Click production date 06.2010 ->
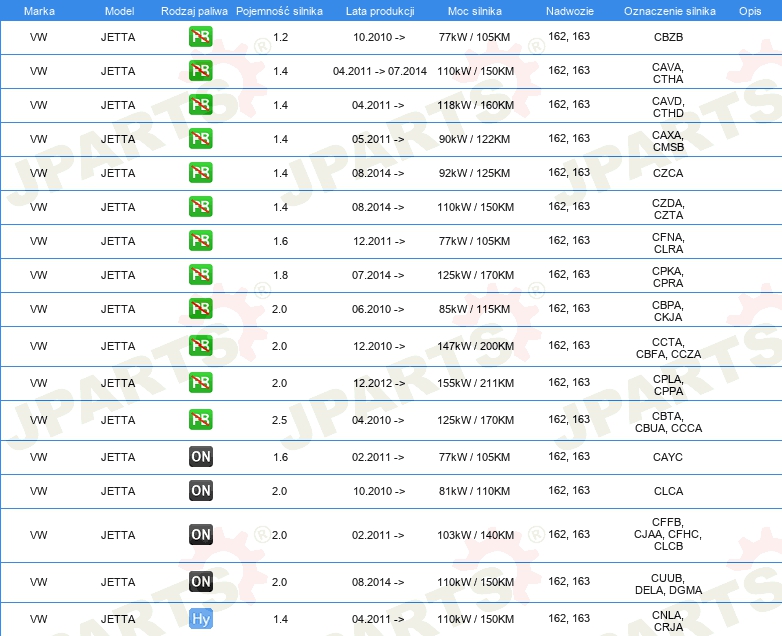 (378, 309)
